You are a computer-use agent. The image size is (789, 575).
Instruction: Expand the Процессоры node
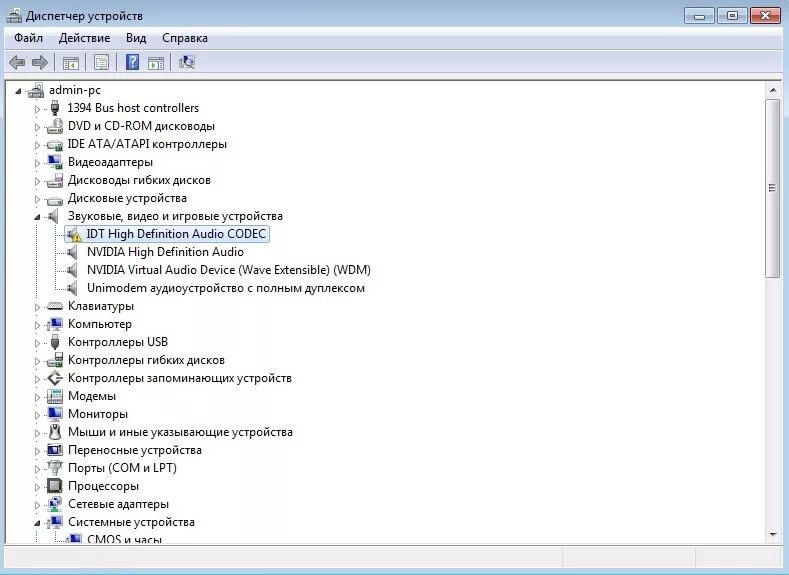pyautogui.click(x=37, y=487)
